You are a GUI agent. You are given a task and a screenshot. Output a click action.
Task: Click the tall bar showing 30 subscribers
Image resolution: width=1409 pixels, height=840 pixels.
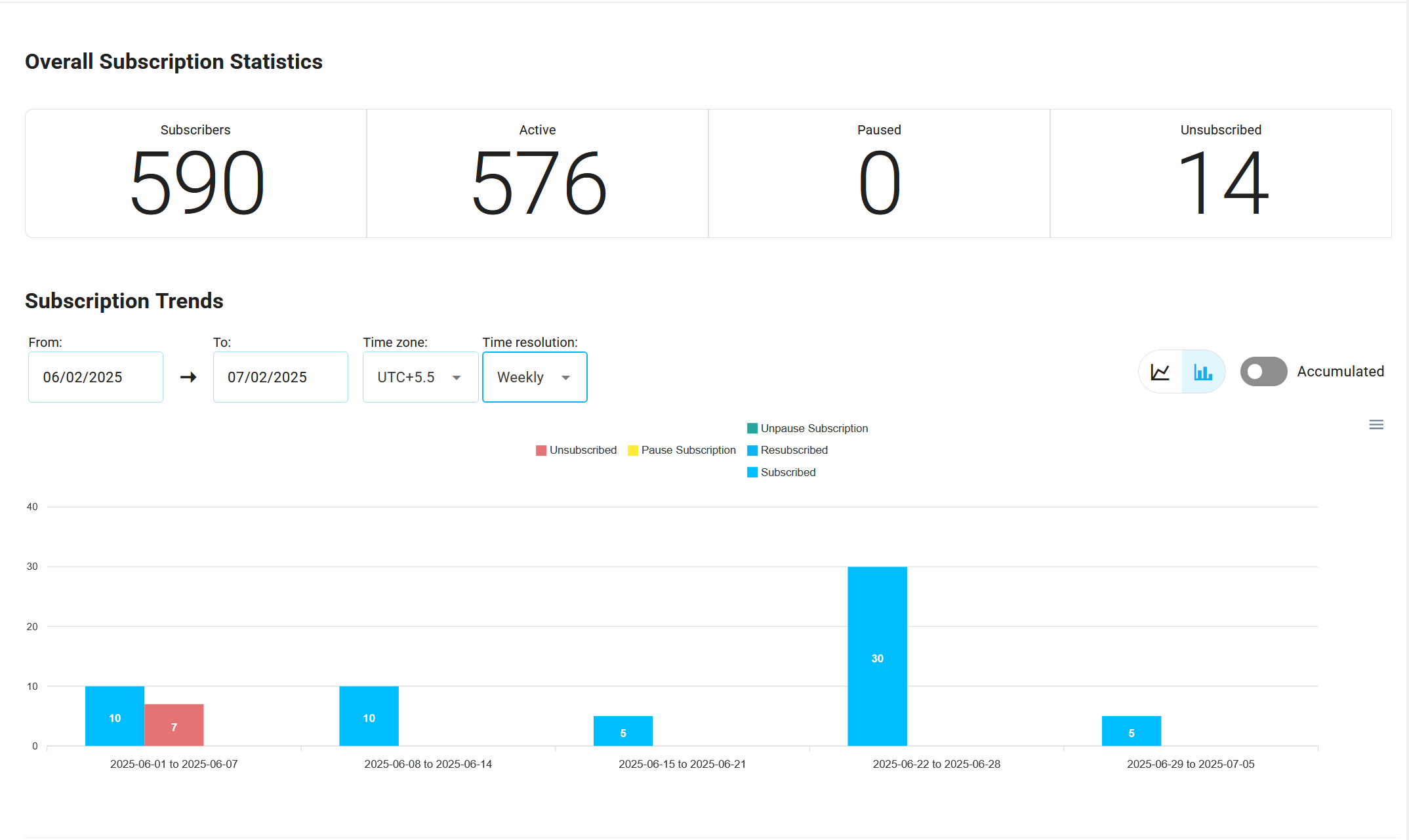click(877, 656)
